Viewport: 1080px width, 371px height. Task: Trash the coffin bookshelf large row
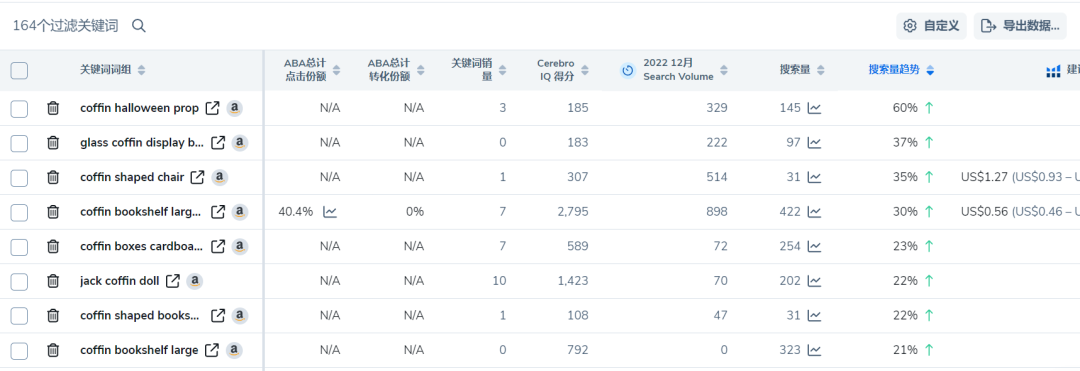click(x=53, y=350)
